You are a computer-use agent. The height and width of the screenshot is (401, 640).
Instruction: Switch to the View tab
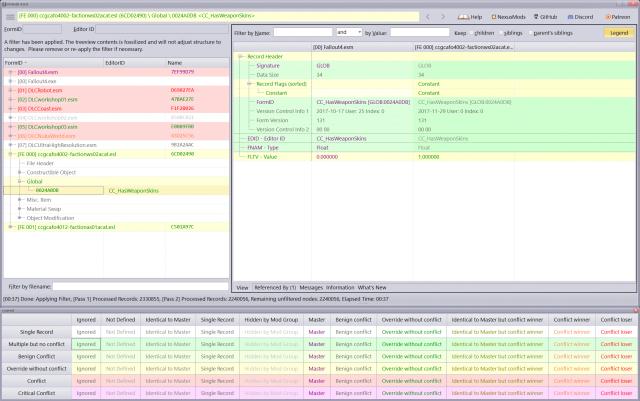[x=242, y=287]
